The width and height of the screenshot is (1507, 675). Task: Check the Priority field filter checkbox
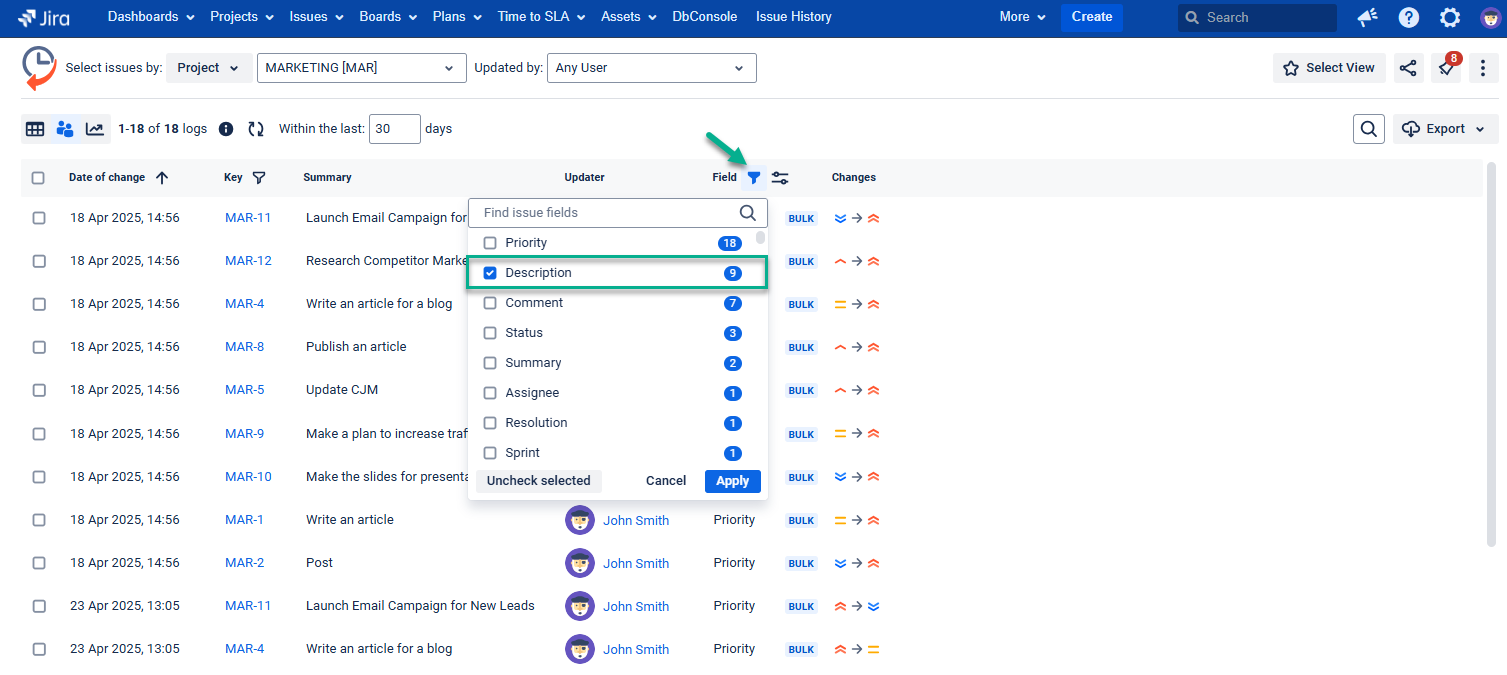[489, 242]
